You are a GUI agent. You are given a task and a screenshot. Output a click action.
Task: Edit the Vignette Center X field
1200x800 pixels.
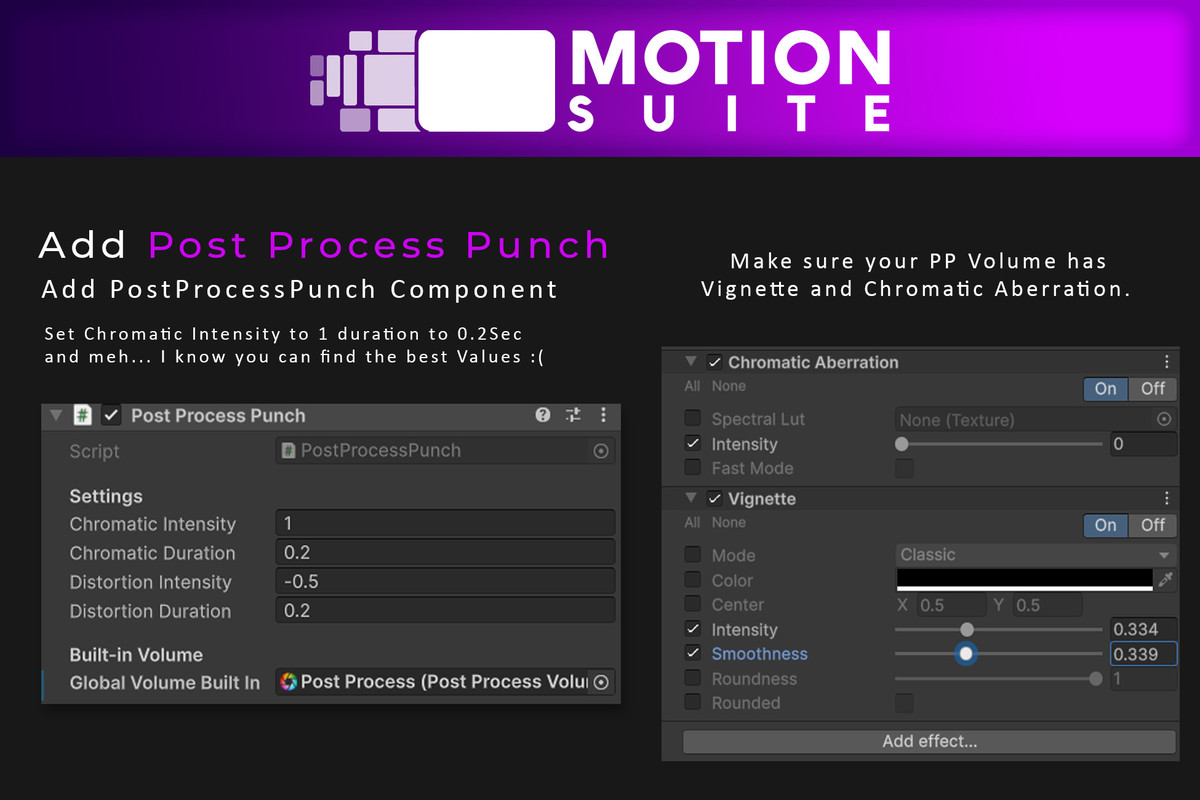pos(950,605)
